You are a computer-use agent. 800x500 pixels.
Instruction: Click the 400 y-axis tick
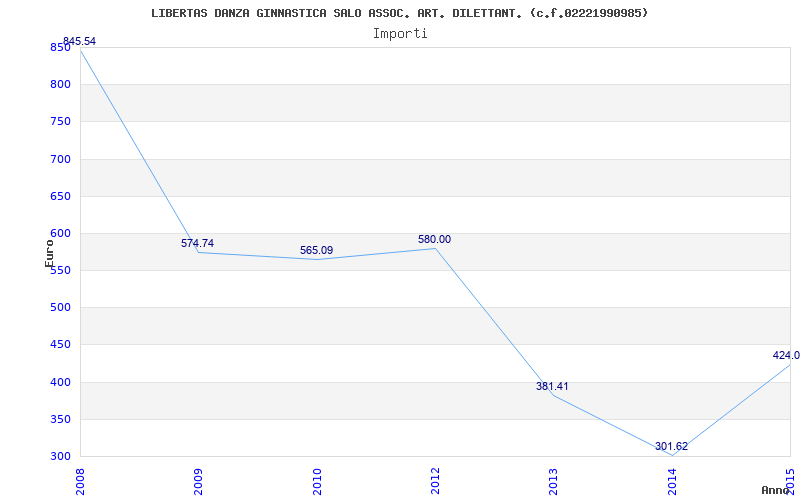click(60, 382)
